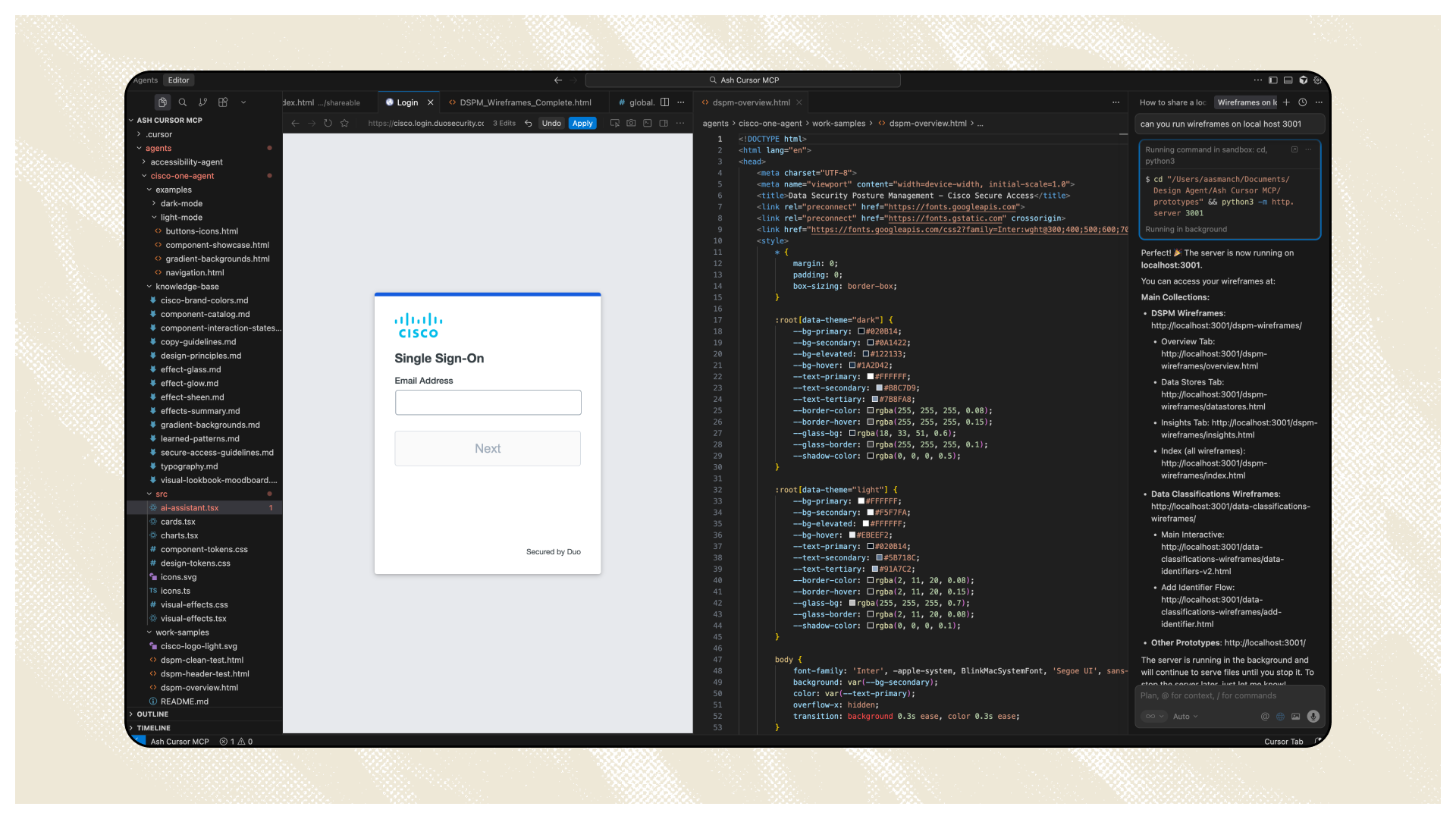This screenshot has height=819, width=1456.
Task: Open the Explorer files view icon
Action: click(x=162, y=102)
